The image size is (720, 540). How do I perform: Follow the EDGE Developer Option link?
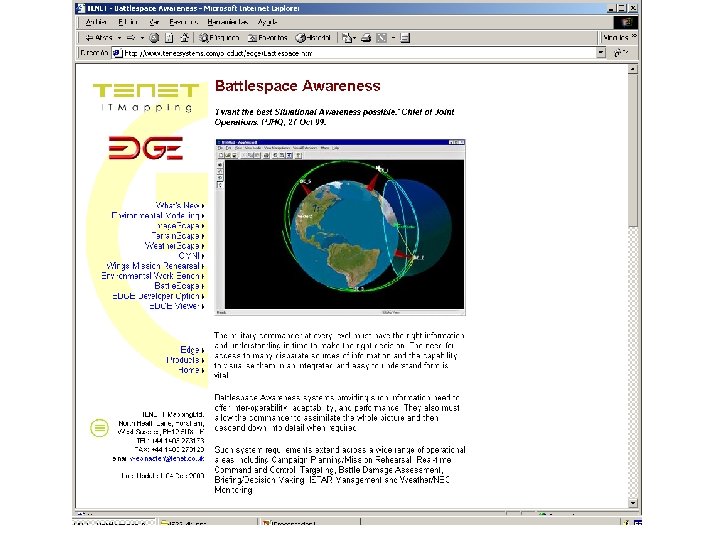[x=158, y=296]
